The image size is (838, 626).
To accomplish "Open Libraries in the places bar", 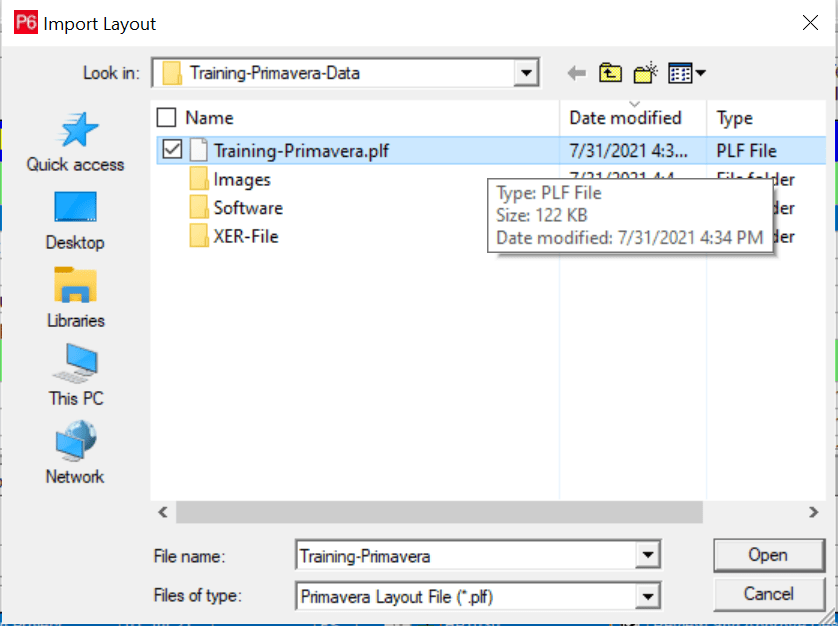I will (x=75, y=298).
